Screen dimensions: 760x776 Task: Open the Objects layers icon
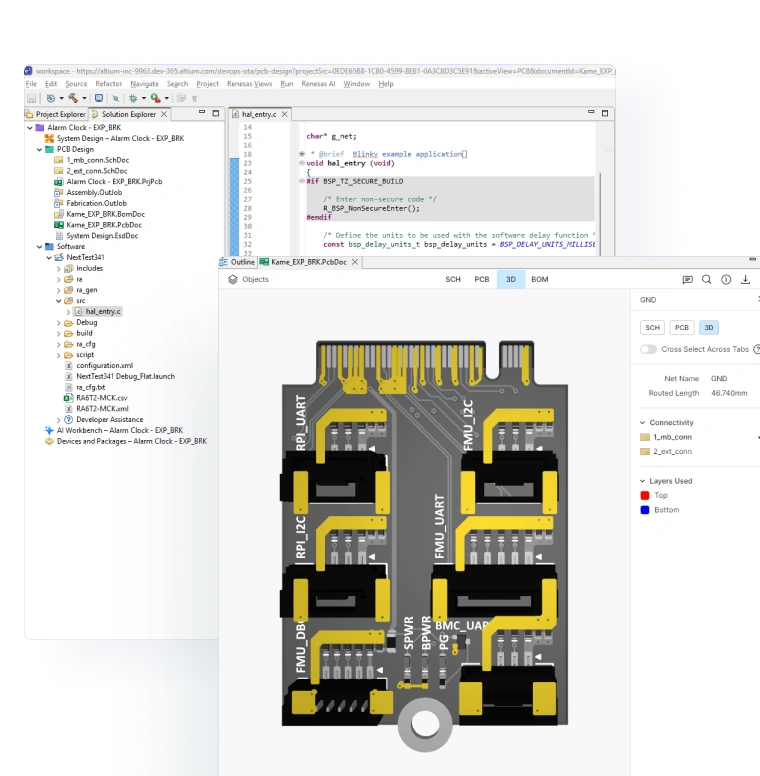click(x=233, y=280)
